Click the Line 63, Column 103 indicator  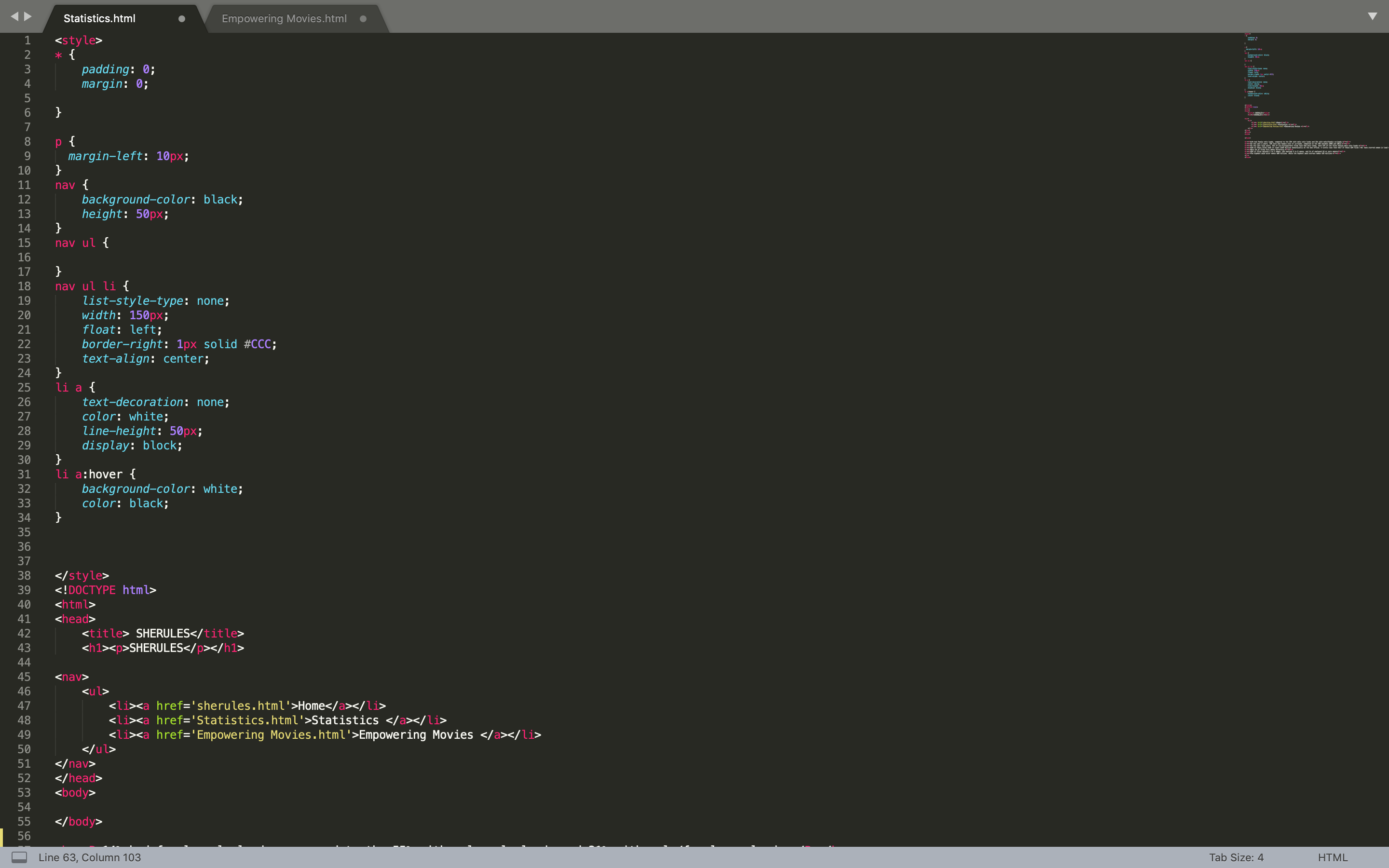pyautogui.click(x=90, y=857)
